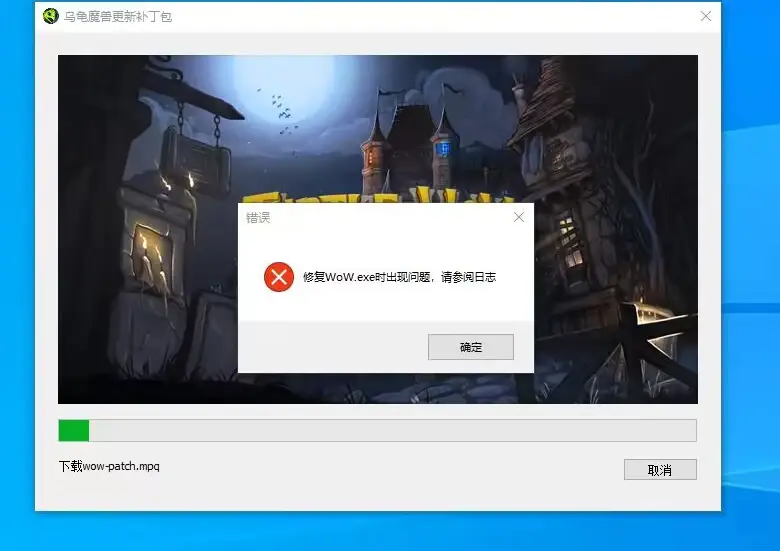
Task: Click the red error X icon
Action: (x=279, y=277)
